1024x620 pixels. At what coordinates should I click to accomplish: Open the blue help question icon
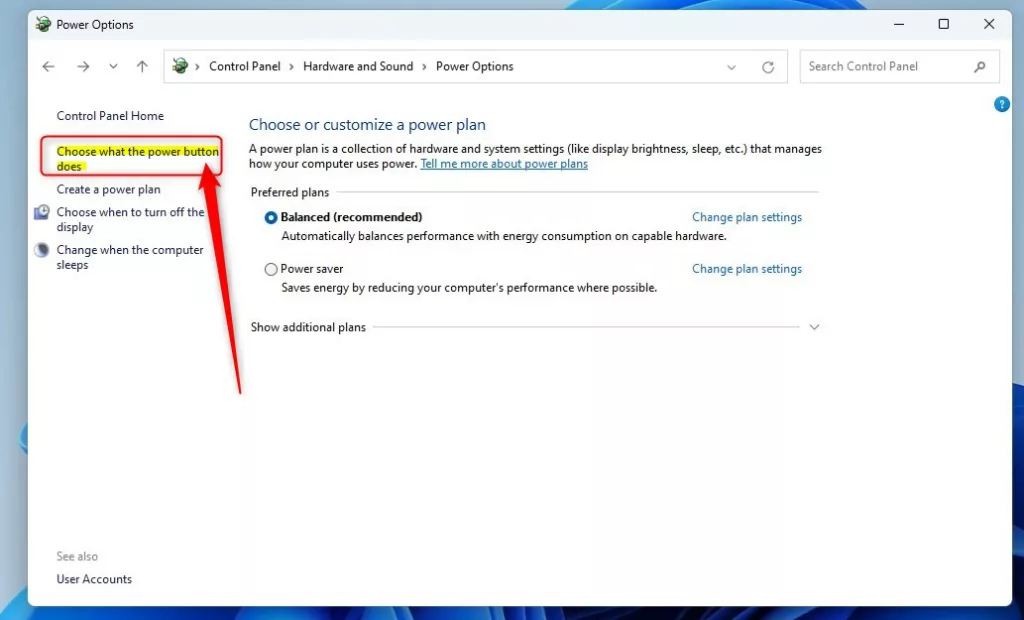pos(1002,105)
